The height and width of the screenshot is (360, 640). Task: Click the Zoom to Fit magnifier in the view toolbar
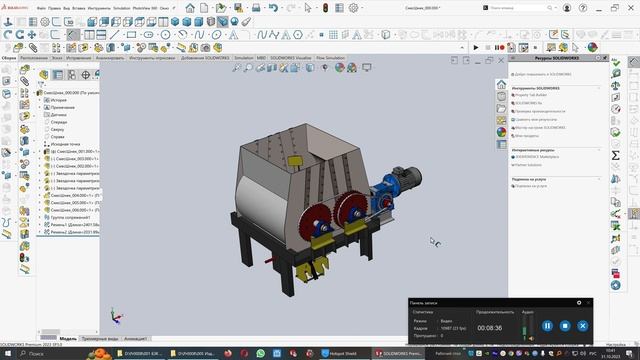236,68
